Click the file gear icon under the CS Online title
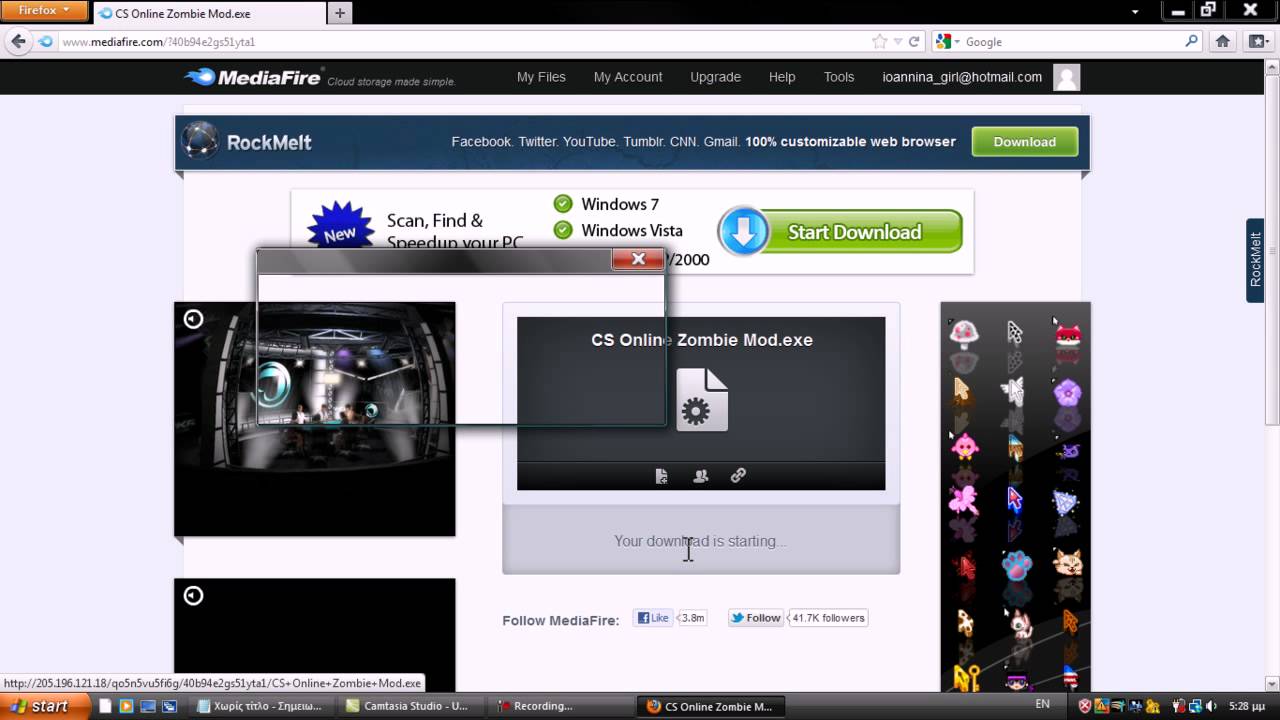This screenshot has height=720, width=1280. point(702,400)
